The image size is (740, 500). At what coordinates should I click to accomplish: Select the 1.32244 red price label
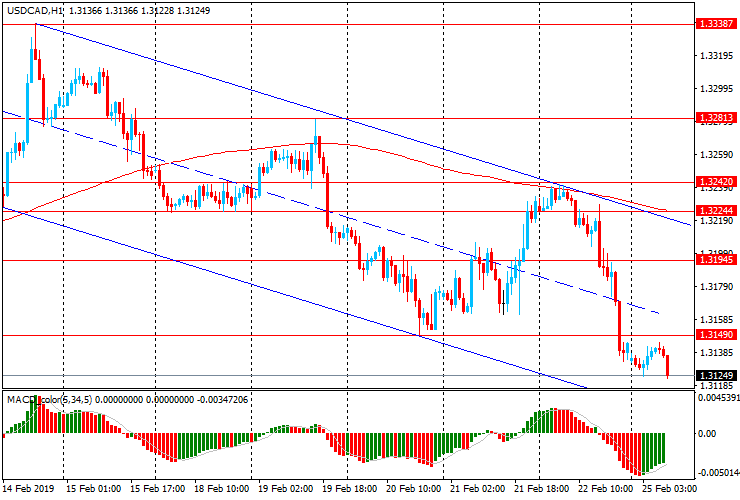click(x=716, y=211)
